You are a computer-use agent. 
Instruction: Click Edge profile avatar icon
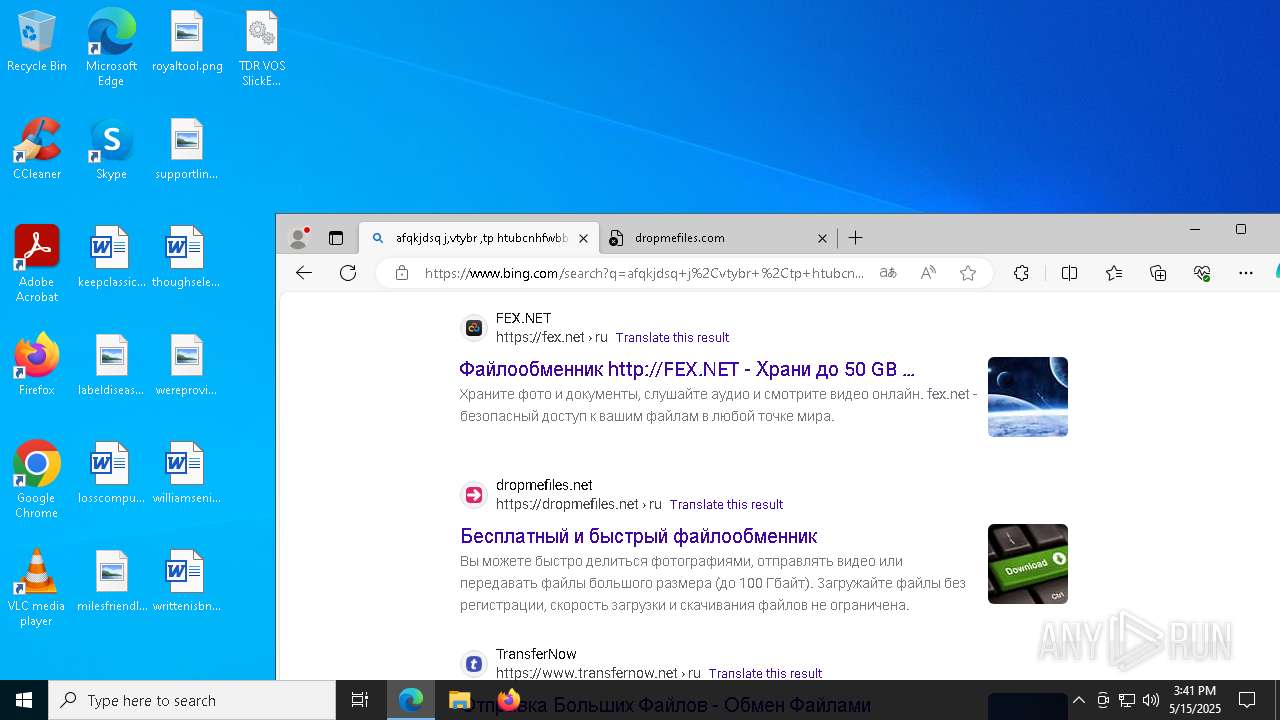click(298, 238)
